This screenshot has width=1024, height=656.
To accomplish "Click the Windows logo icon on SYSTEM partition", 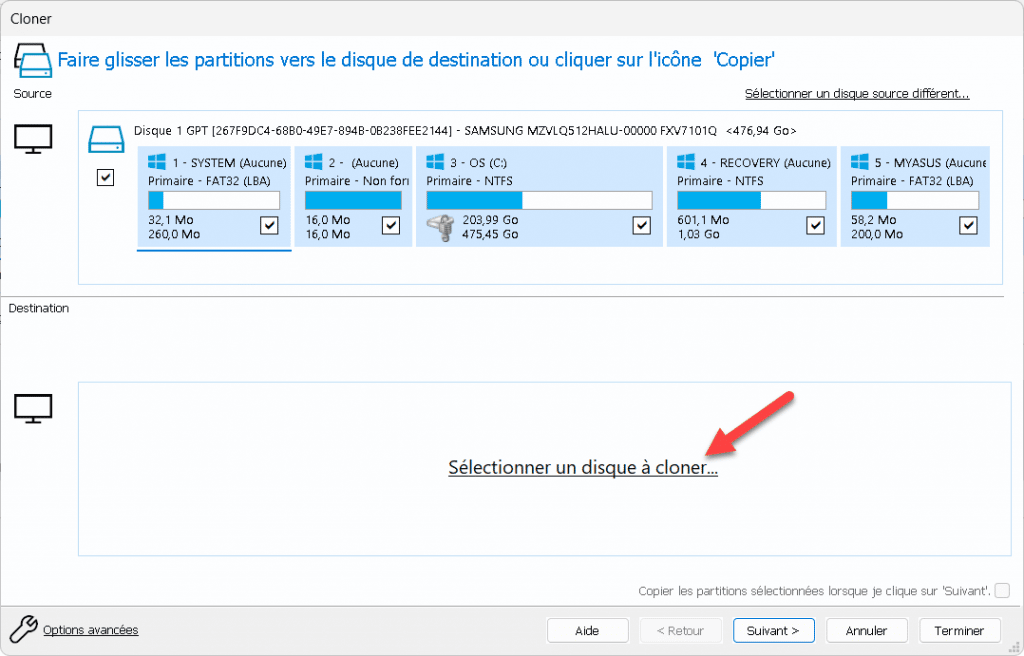I will coord(156,161).
